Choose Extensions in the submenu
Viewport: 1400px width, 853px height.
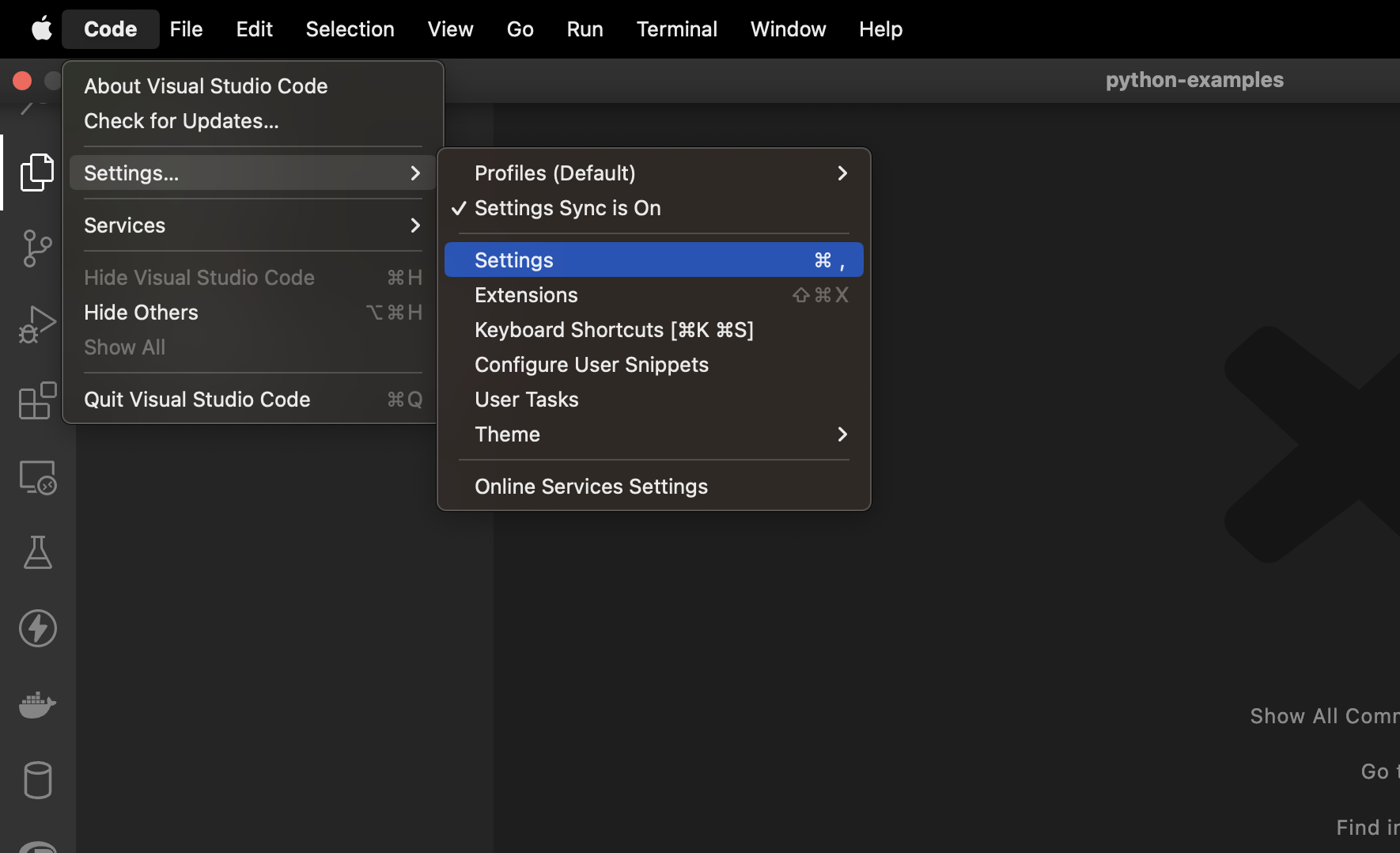pos(653,295)
